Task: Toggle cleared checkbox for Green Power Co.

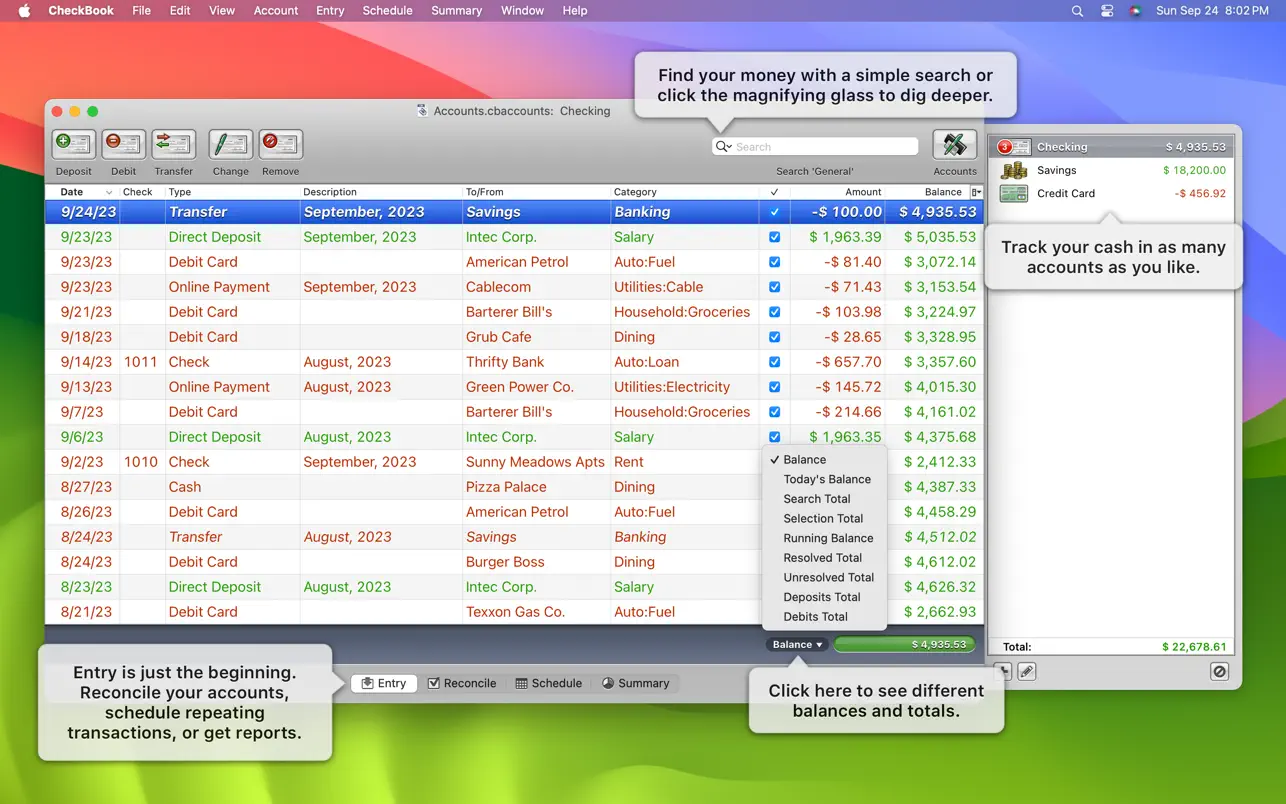Action: click(774, 387)
